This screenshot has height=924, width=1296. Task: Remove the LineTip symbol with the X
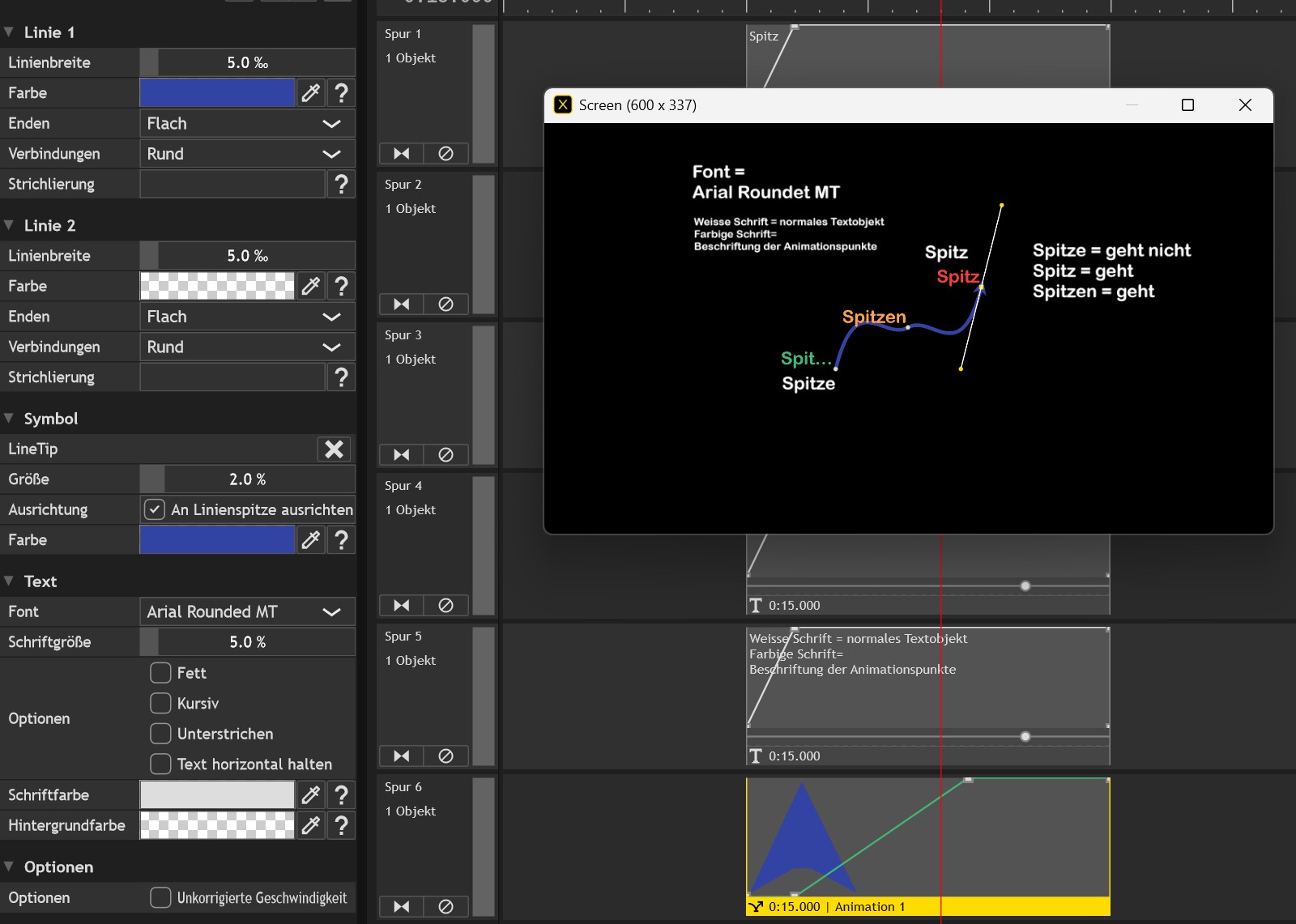coord(334,449)
